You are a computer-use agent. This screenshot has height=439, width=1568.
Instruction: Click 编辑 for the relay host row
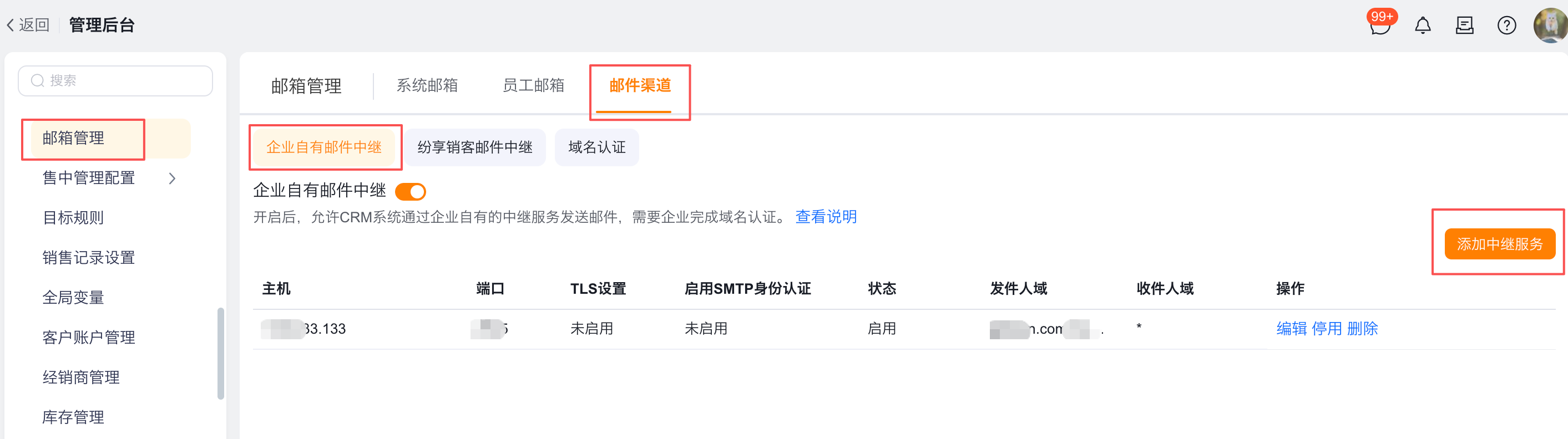click(x=1292, y=329)
